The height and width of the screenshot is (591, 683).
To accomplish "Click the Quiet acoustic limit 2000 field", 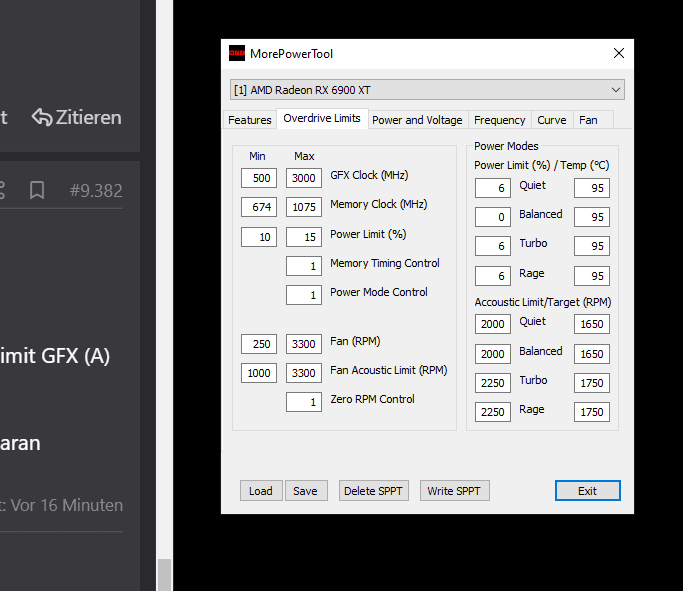I will 493,324.
